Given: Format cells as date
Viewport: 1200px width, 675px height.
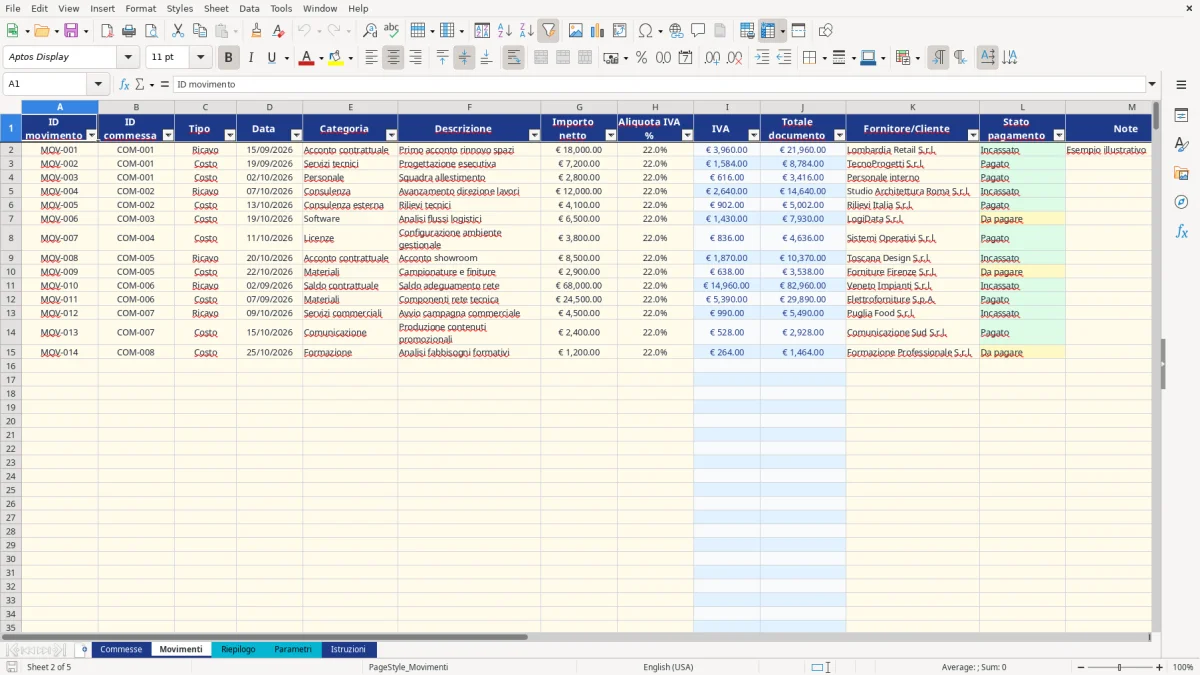Looking at the screenshot, I should pos(686,58).
